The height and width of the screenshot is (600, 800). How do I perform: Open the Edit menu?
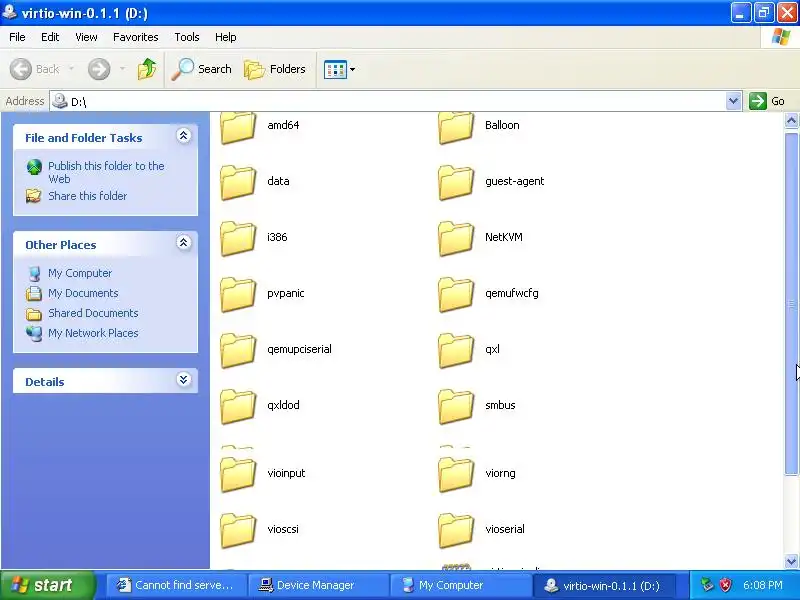point(50,37)
